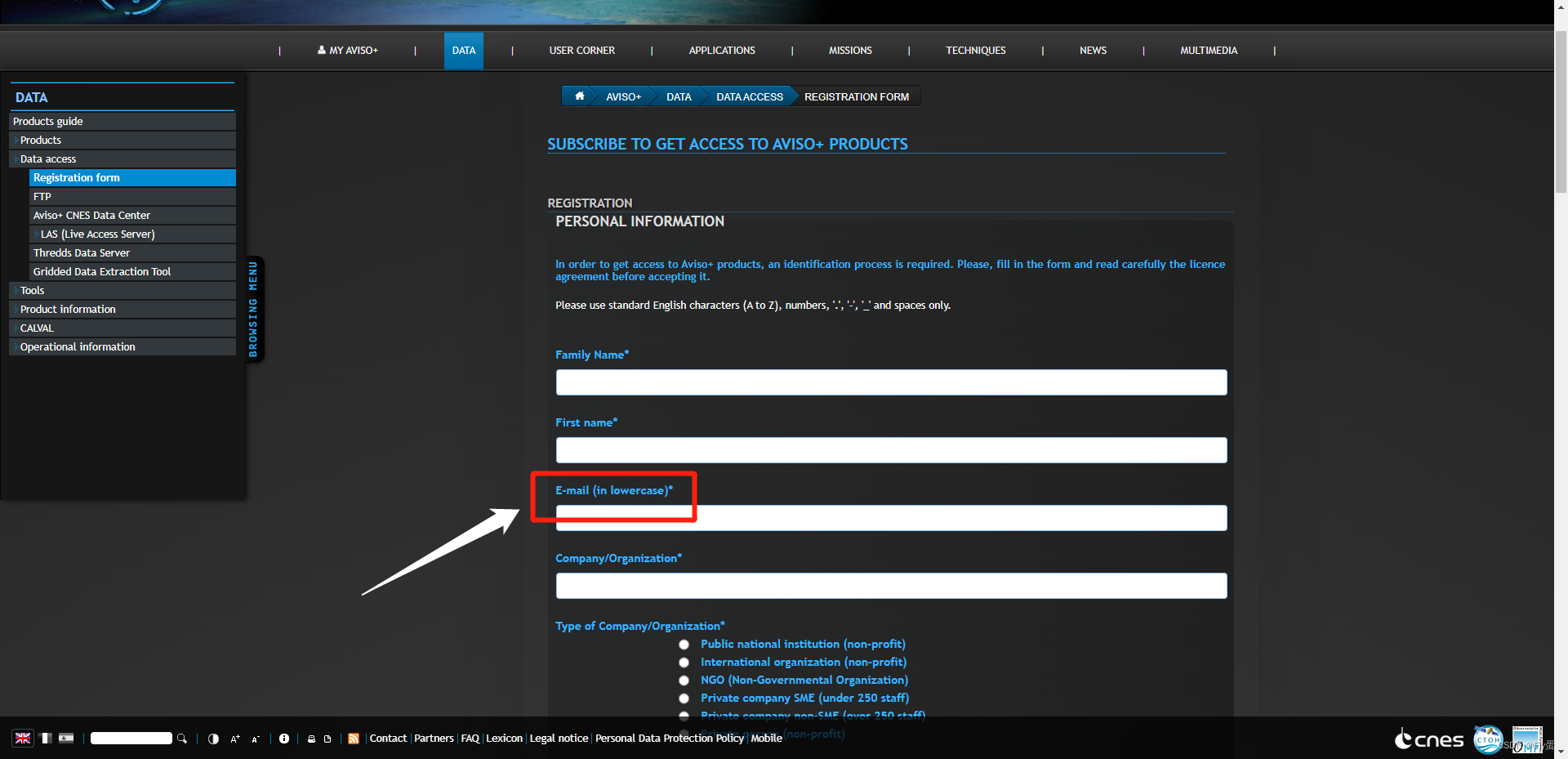Open Thredds Data Server entry

(132, 252)
